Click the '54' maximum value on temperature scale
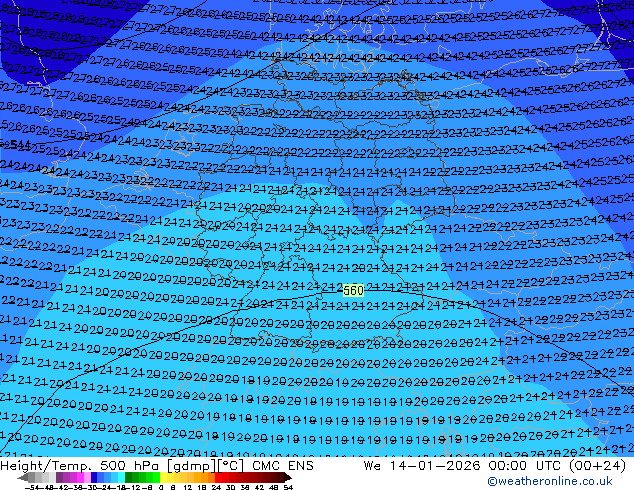Screen dimensions: 634x490 coord(288,487)
